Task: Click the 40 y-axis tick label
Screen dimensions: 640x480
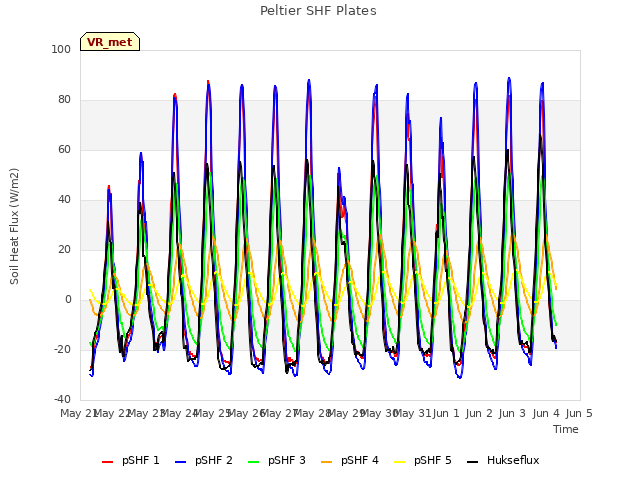Action: tap(64, 200)
